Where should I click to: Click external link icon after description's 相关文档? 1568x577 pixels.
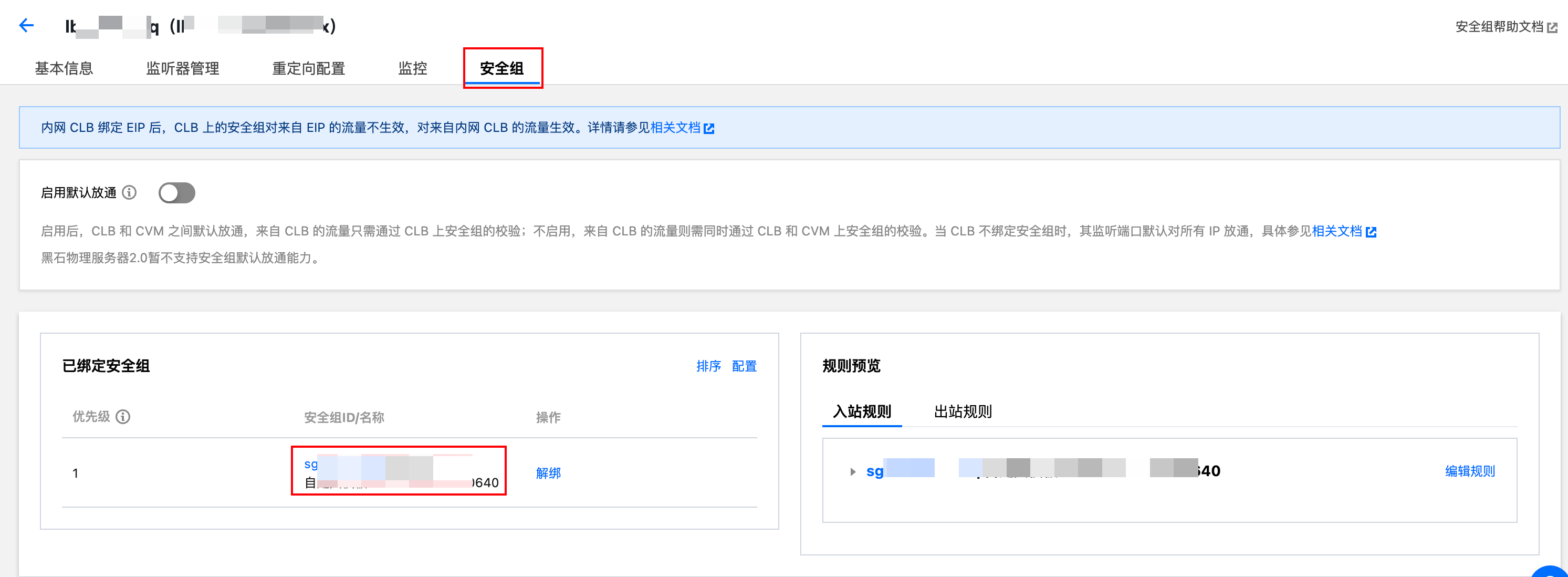(1371, 232)
